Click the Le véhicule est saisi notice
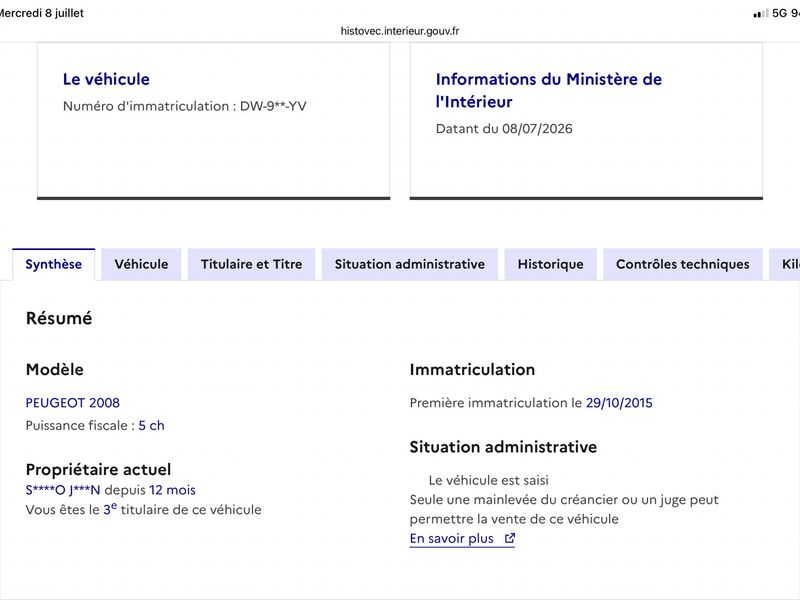This screenshot has width=800, height=600. pyautogui.click(x=488, y=480)
